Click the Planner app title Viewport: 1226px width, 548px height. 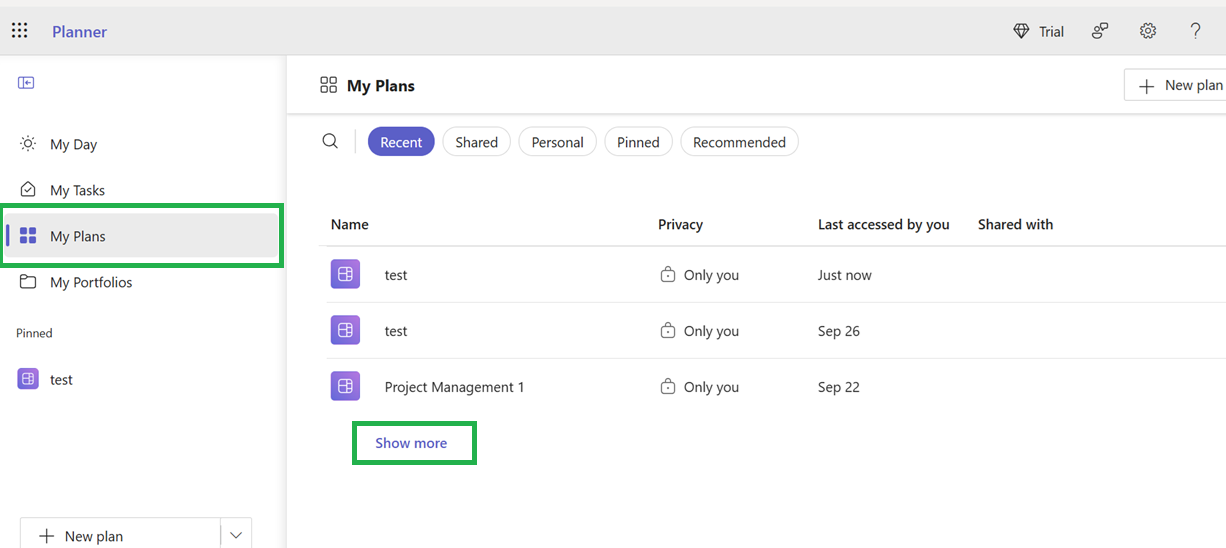coord(80,31)
